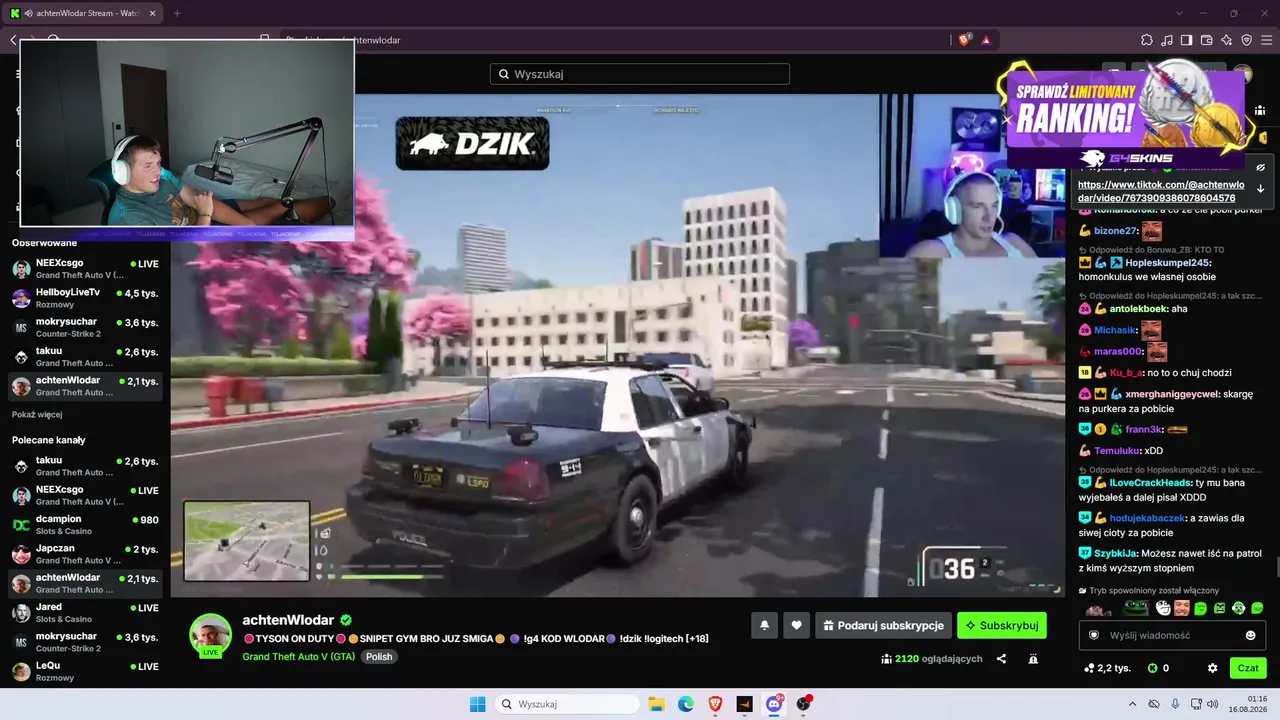Expand the pinned message with down arrow

tap(1260, 188)
